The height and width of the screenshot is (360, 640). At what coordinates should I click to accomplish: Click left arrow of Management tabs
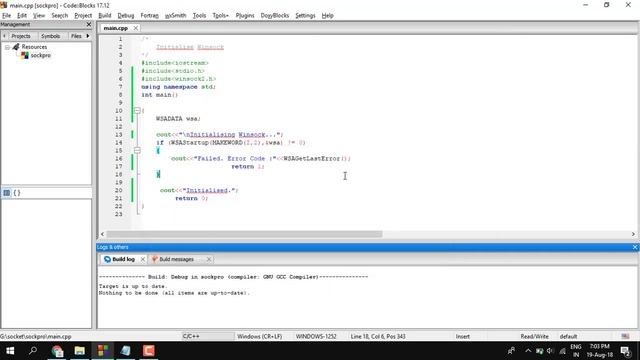[4, 36]
